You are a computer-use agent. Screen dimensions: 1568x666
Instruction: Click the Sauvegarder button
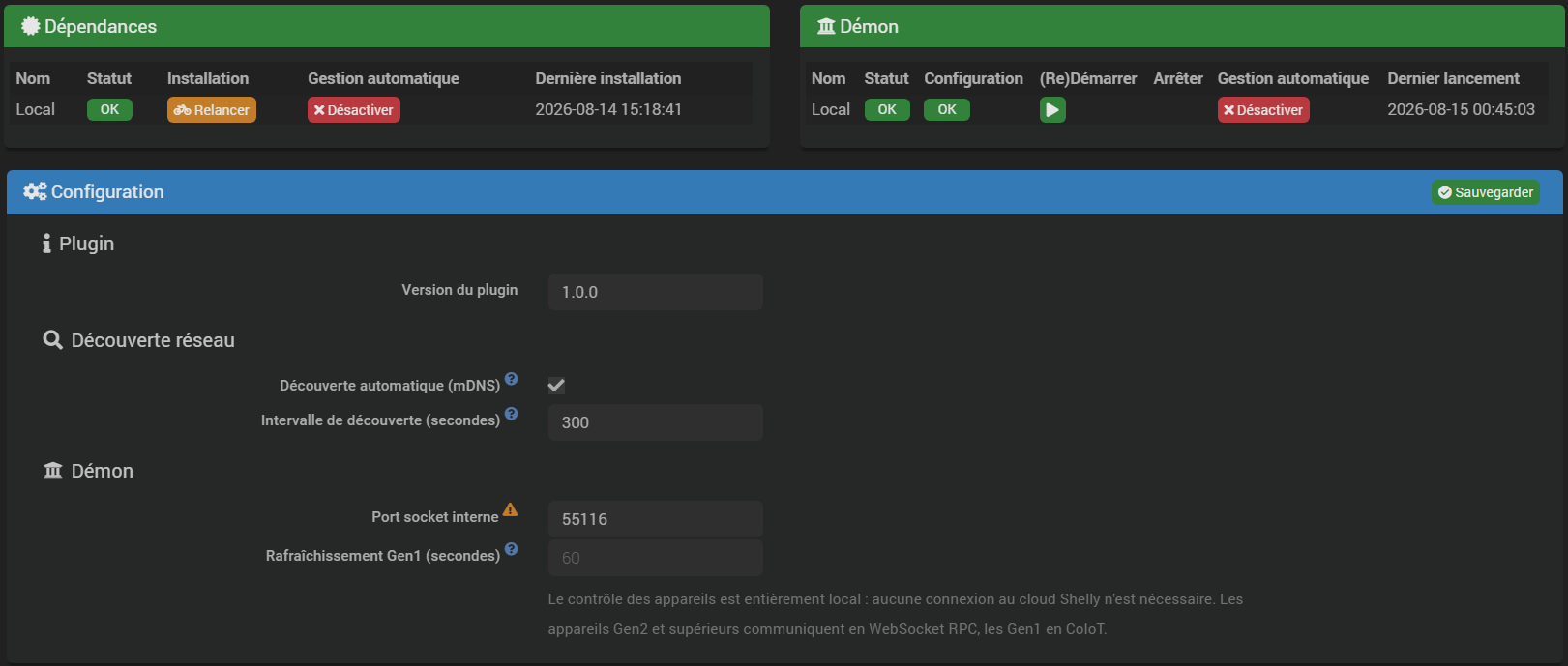pyautogui.click(x=1486, y=192)
